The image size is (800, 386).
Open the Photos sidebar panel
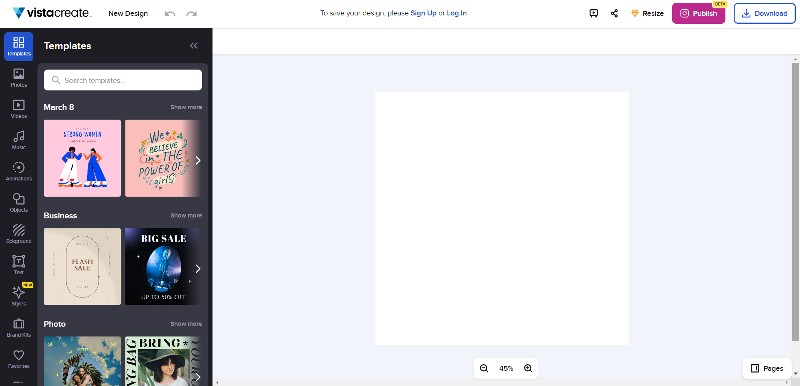18,78
